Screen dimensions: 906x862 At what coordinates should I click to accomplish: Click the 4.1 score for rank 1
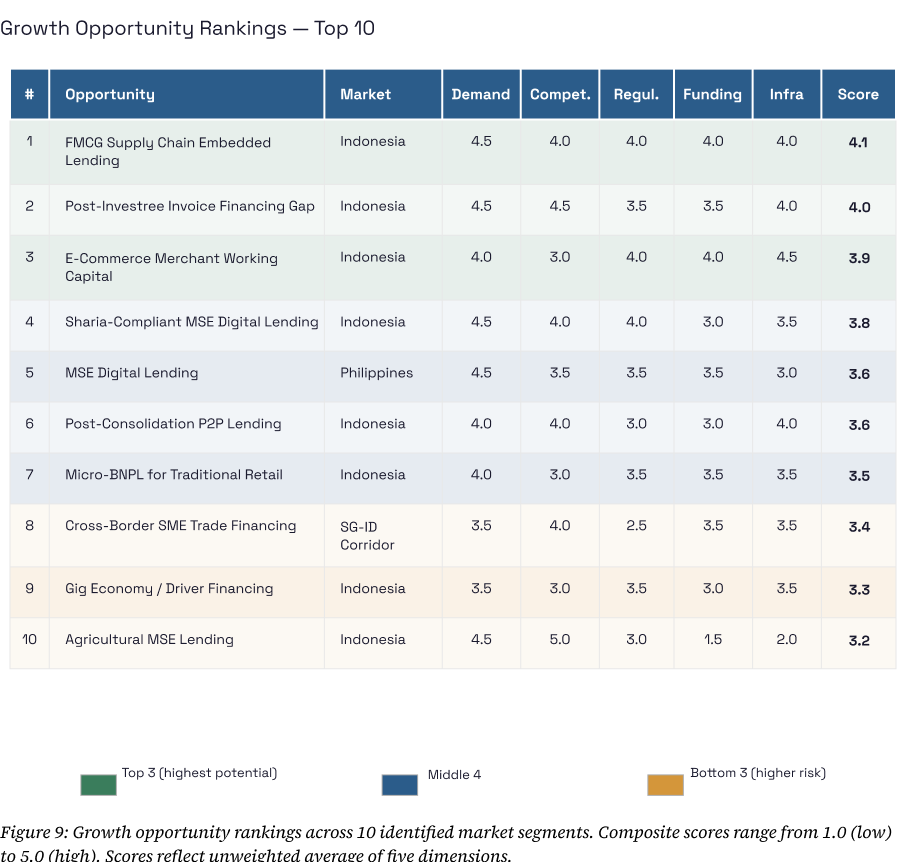[x=858, y=143]
